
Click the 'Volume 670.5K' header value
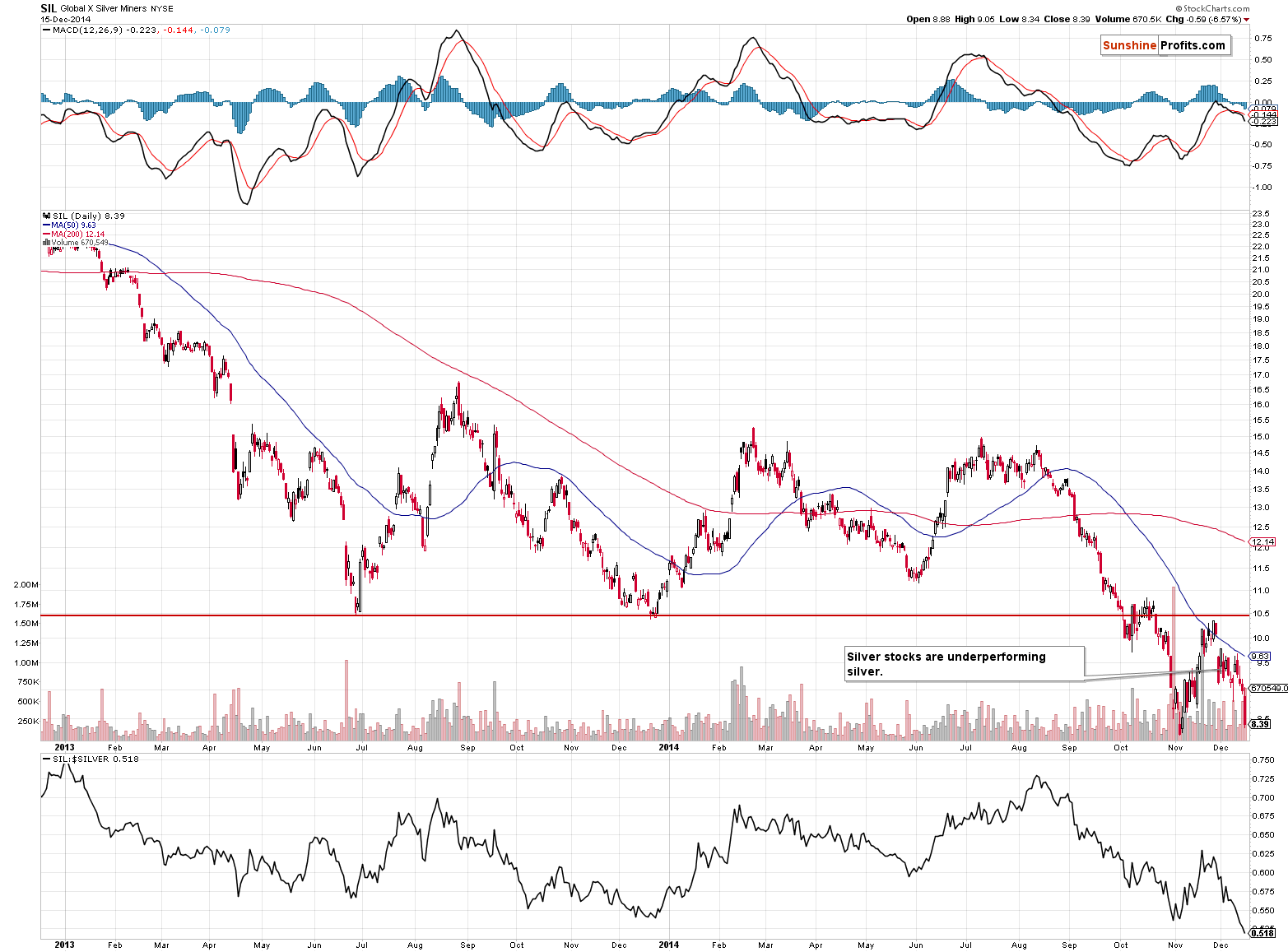point(1128,19)
